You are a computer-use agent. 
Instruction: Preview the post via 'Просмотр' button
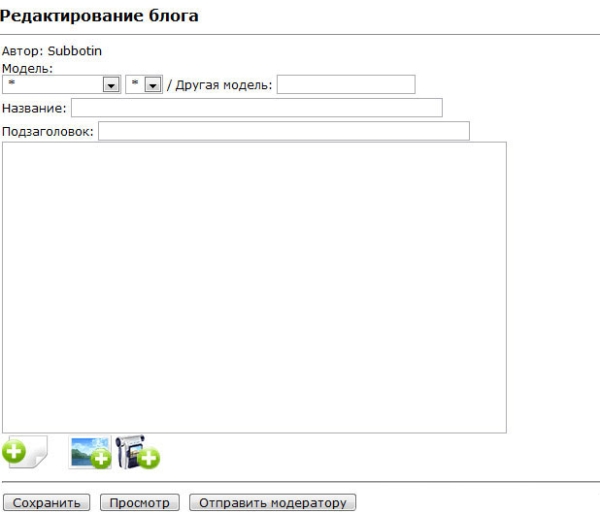[140, 503]
